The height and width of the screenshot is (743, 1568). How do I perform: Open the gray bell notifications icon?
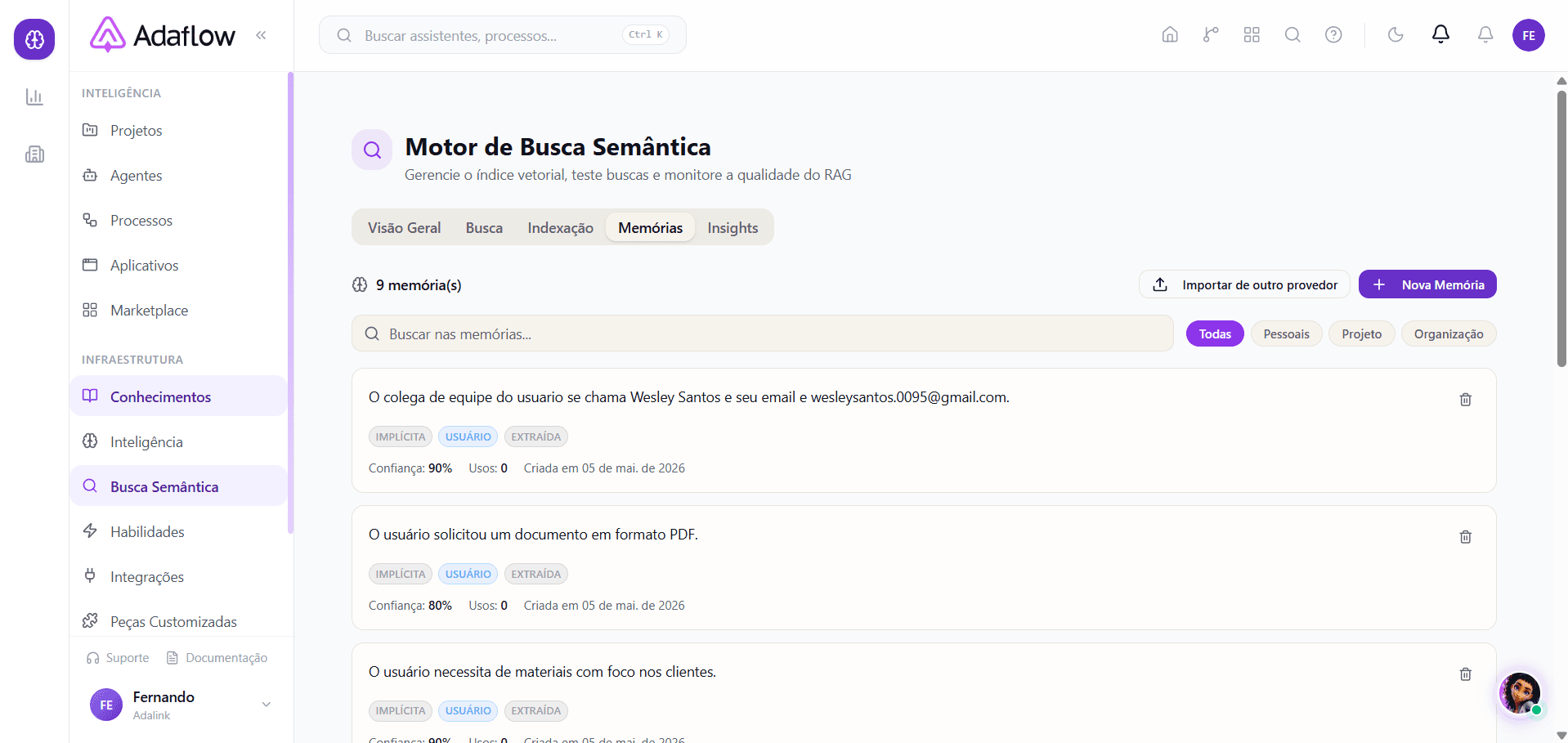(1485, 34)
